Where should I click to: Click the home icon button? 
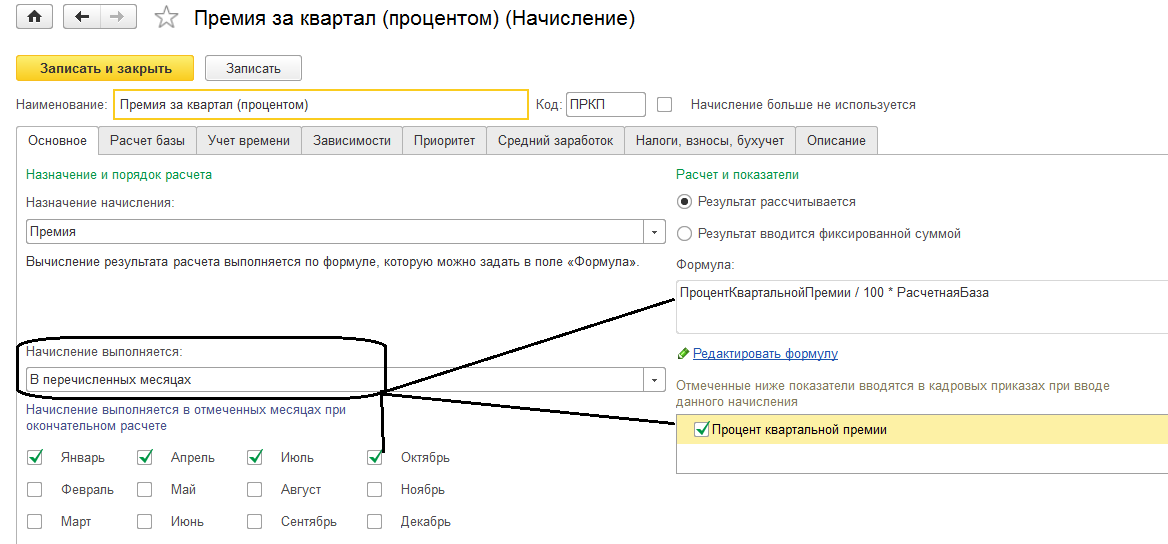point(33,18)
